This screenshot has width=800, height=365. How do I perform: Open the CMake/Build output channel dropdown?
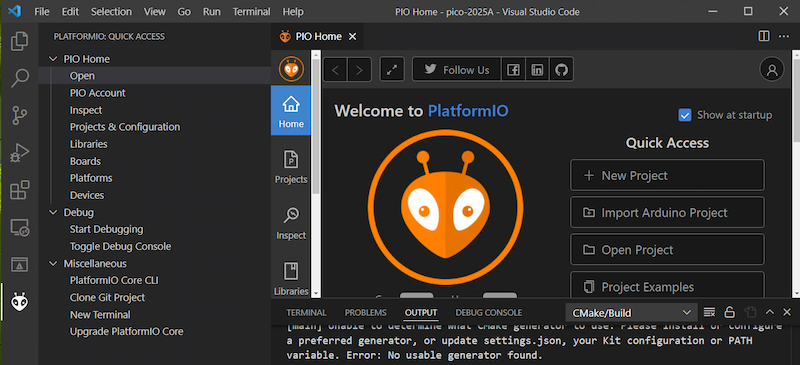[x=631, y=312]
